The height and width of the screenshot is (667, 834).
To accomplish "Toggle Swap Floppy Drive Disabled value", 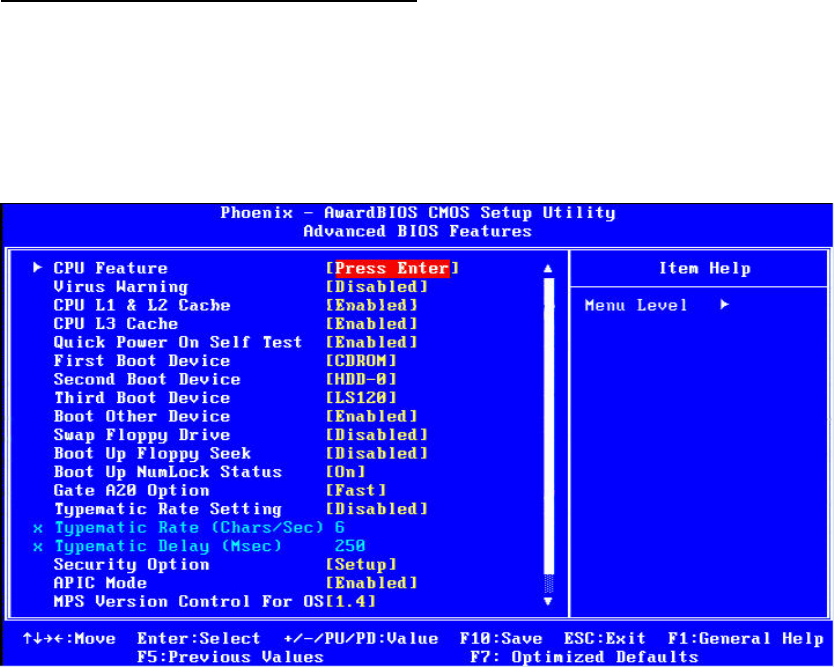I will point(377,435).
